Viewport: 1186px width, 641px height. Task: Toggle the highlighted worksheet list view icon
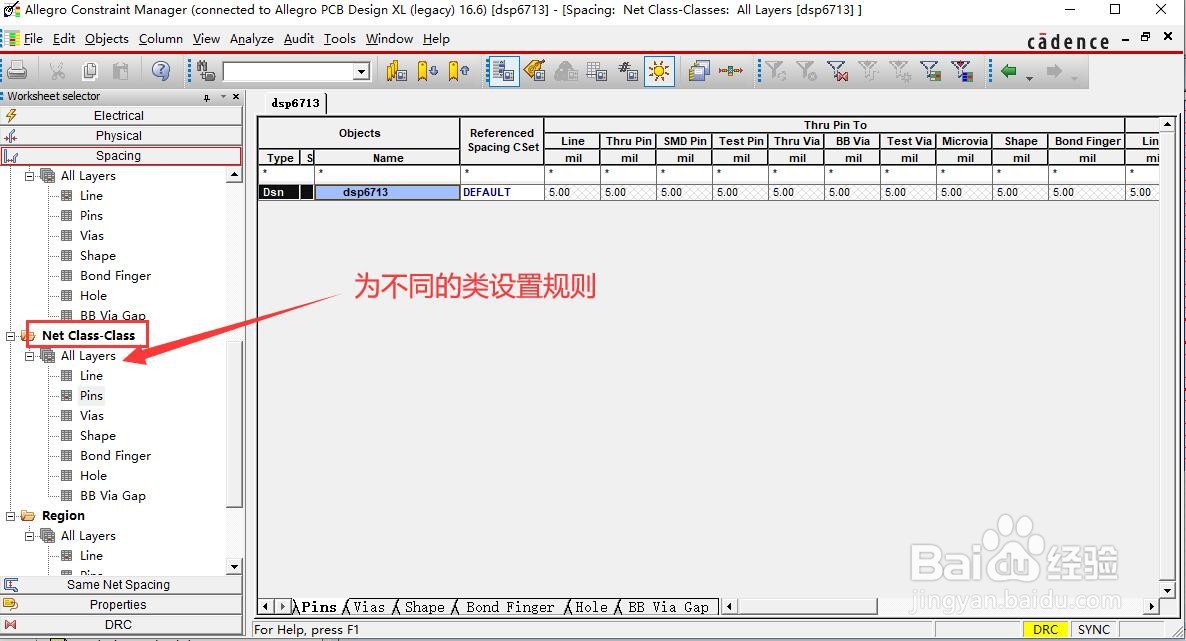[x=504, y=71]
